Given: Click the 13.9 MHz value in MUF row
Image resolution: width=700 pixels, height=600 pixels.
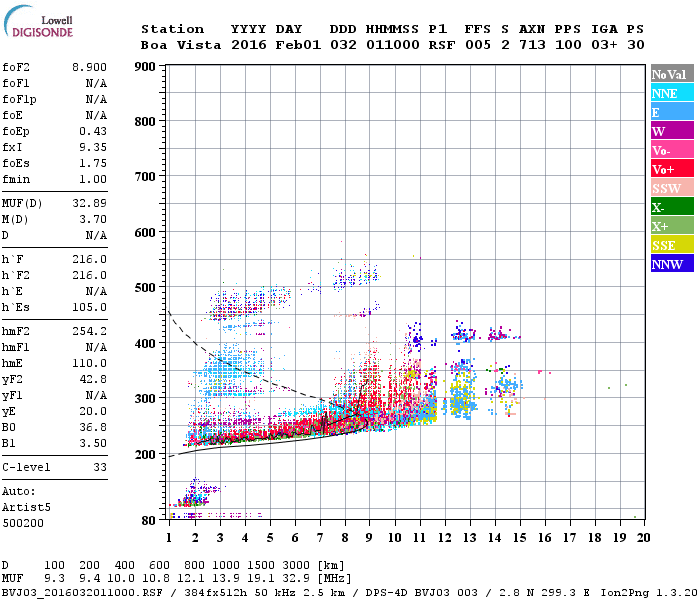Looking at the screenshot, I should (226, 578).
